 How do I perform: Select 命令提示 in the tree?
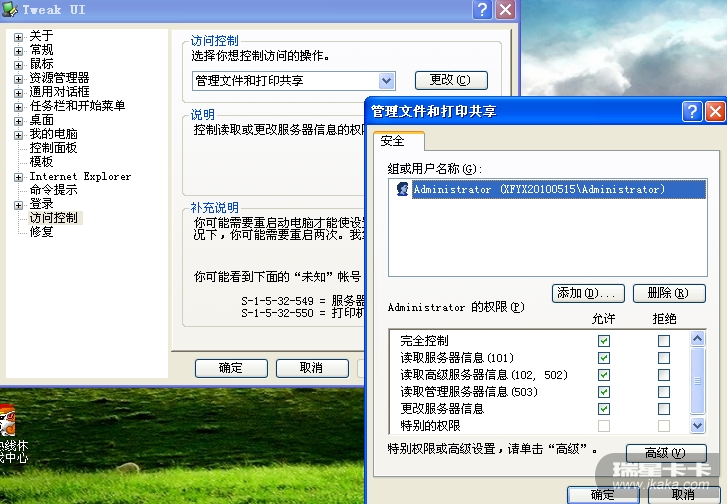[53, 190]
